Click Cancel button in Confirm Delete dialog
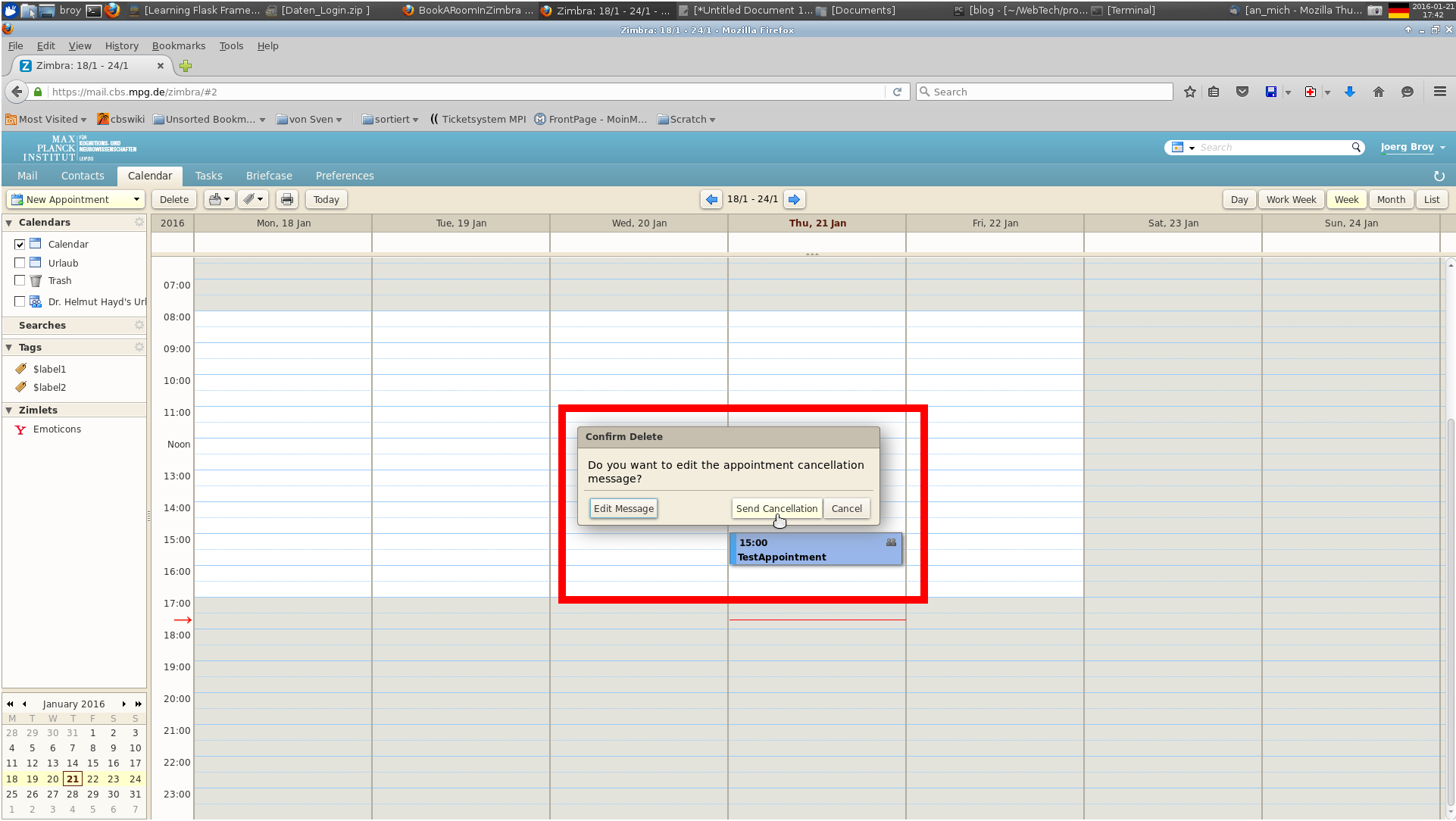The height and width of the screenshot is (821, 1456). click(x=846, y=508)
